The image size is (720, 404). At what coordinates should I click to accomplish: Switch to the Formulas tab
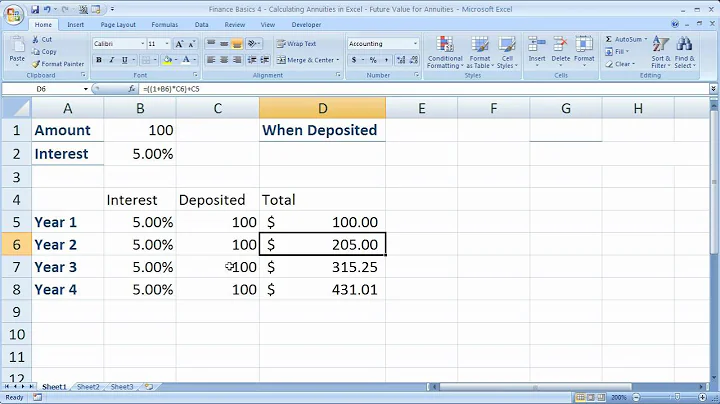click(164, 25)
